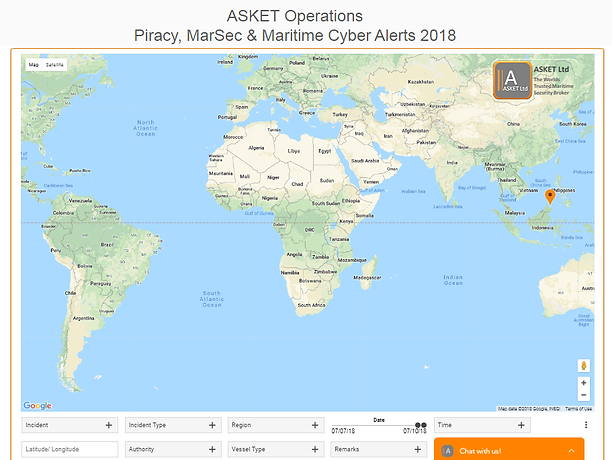Click the Argentina label on map

tap(84, 318)
